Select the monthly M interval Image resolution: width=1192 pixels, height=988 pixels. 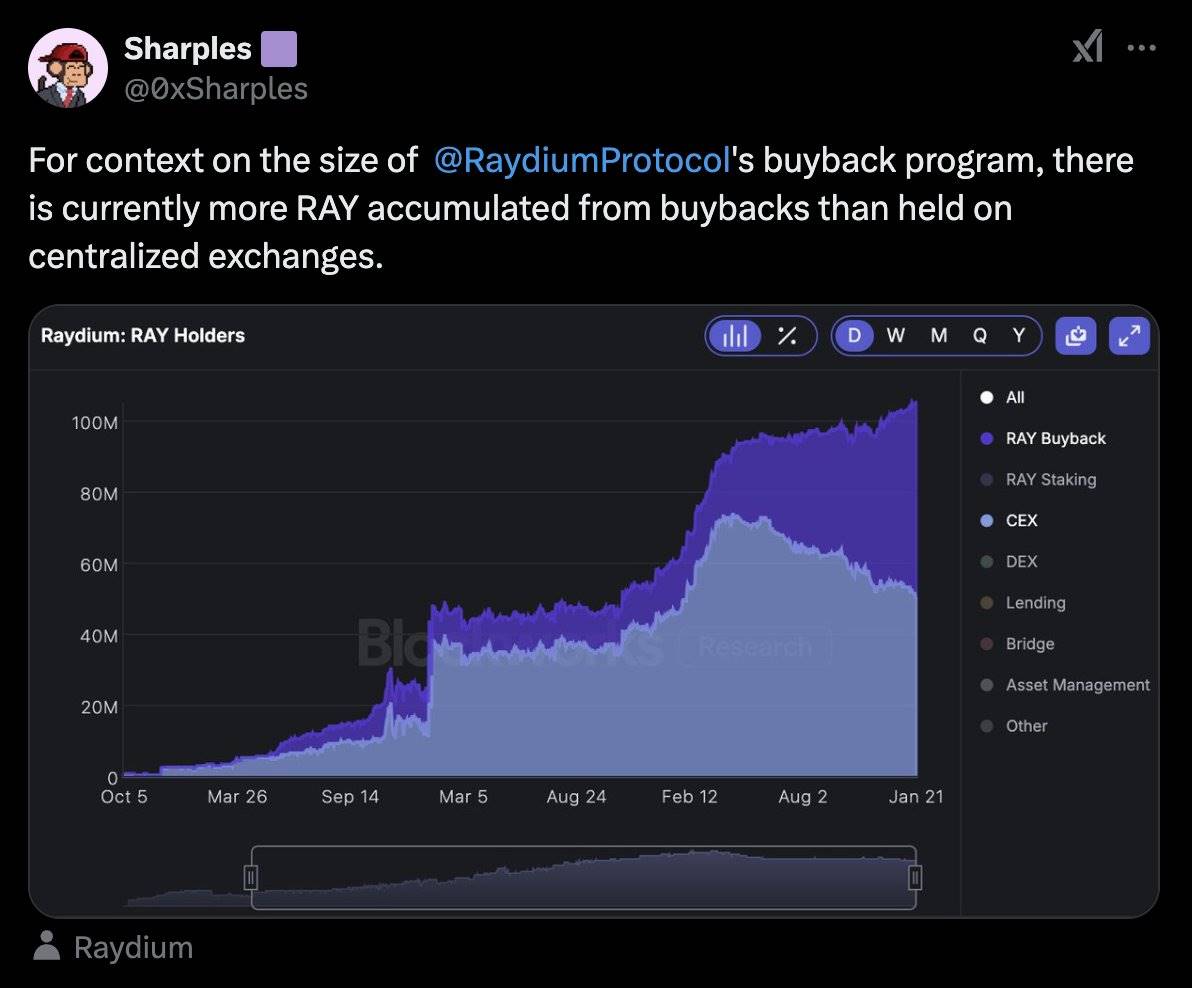(x=938, y=336)
